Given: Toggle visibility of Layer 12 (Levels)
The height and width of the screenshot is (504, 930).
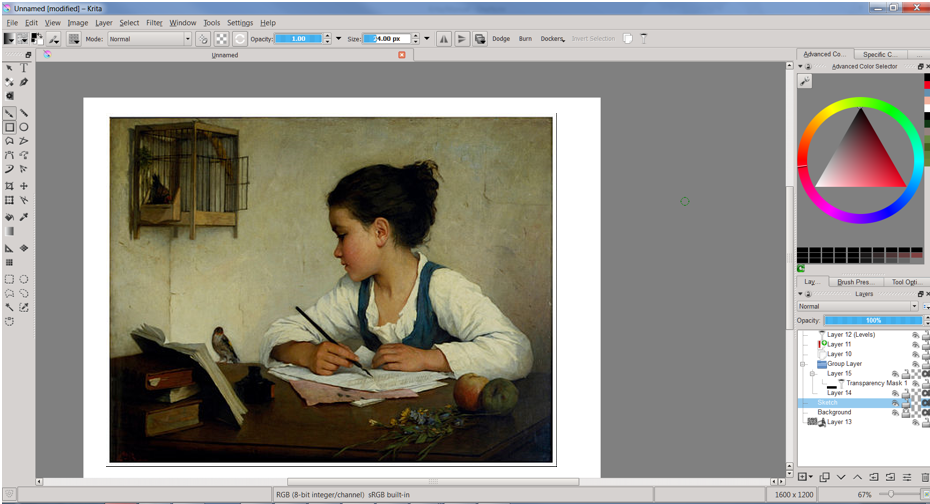Looking at the screenshot, I should click(915, 335).
